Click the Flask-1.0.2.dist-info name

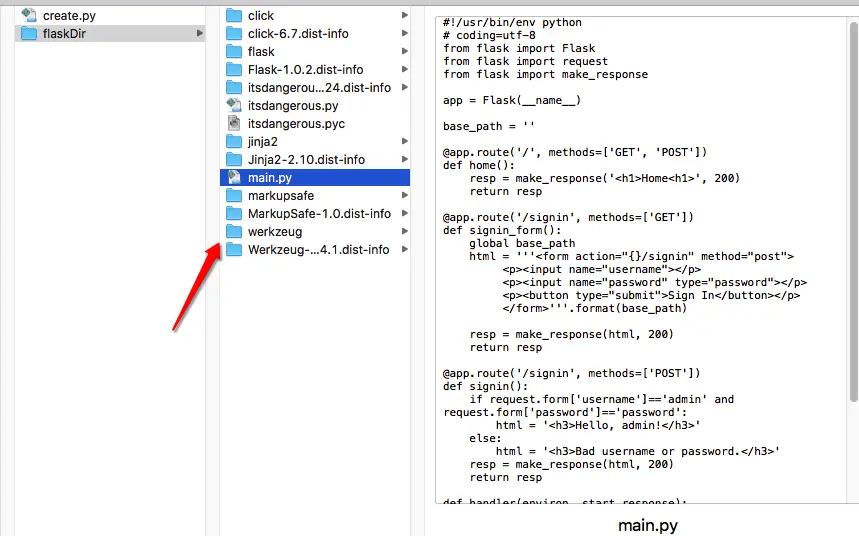[x=305, y=70]
